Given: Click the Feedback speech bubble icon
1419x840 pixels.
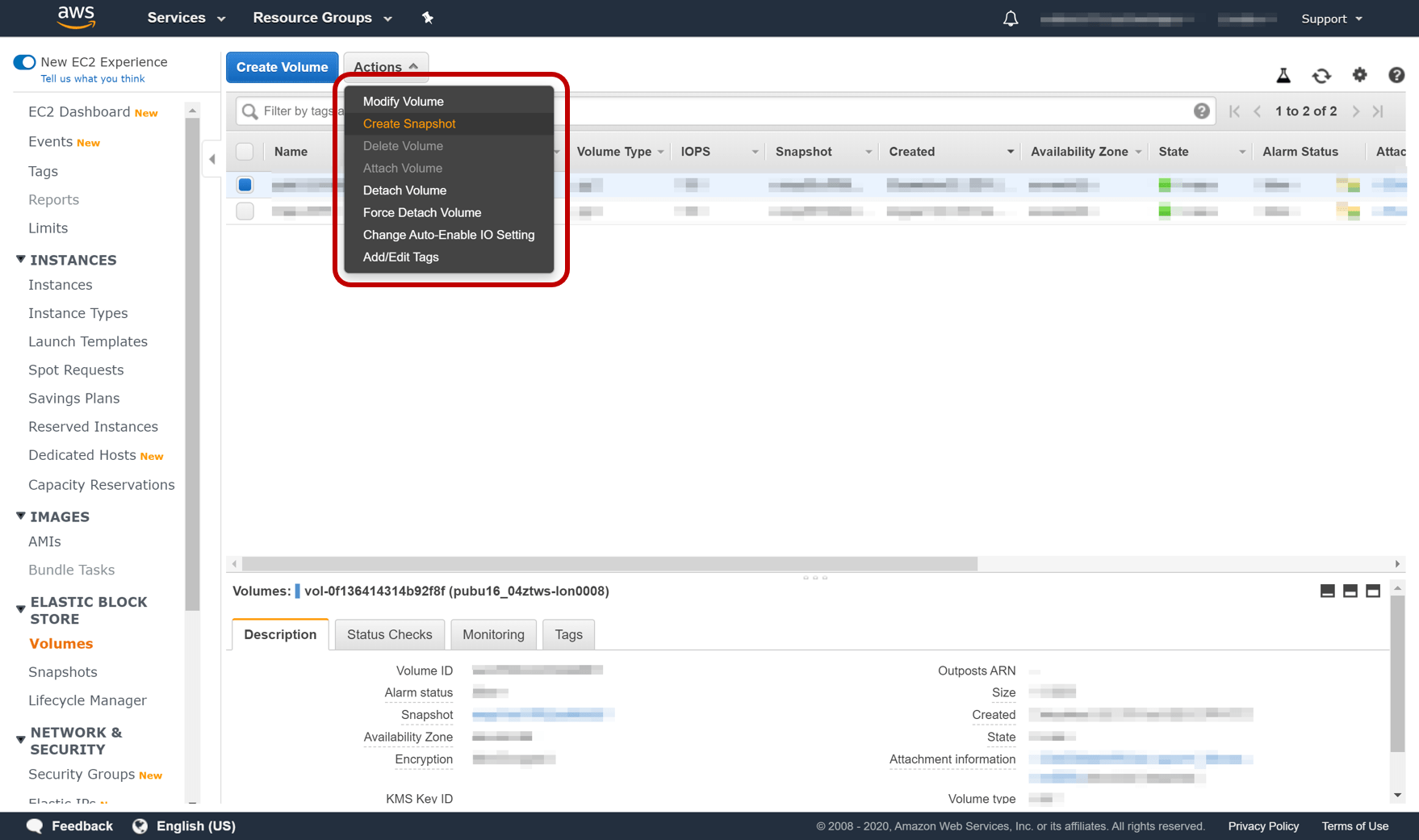Looking at the screenshot, I should [x=35, y=825].
